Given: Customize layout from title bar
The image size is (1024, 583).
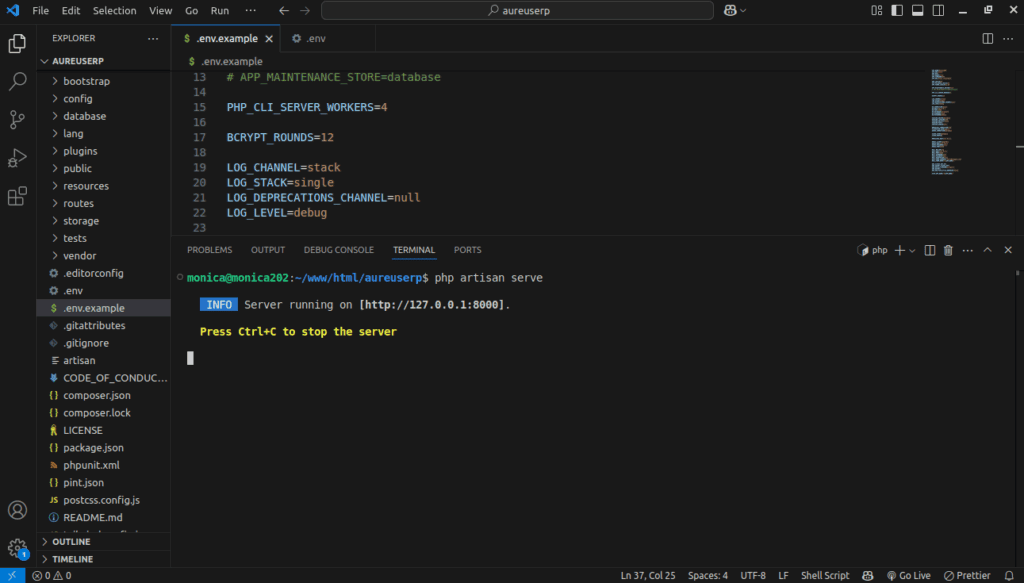Looking at the screenshot, I should (x=876, y=10).
